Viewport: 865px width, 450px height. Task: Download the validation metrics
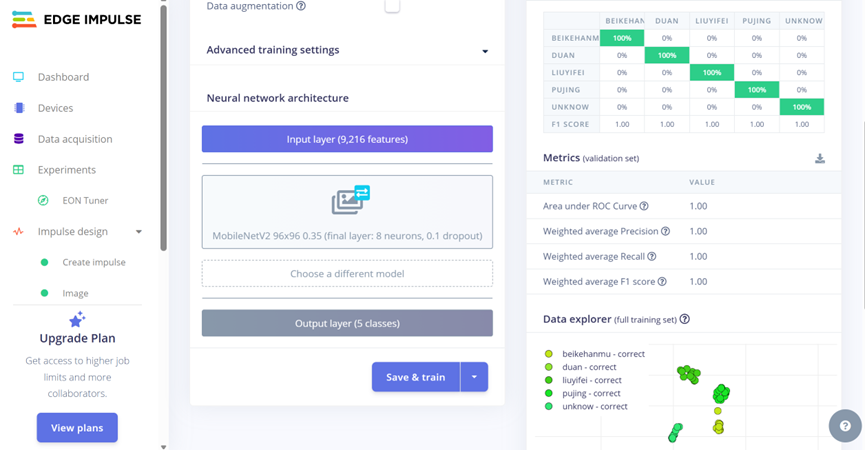pyautogui.click(x=820, y=158)
